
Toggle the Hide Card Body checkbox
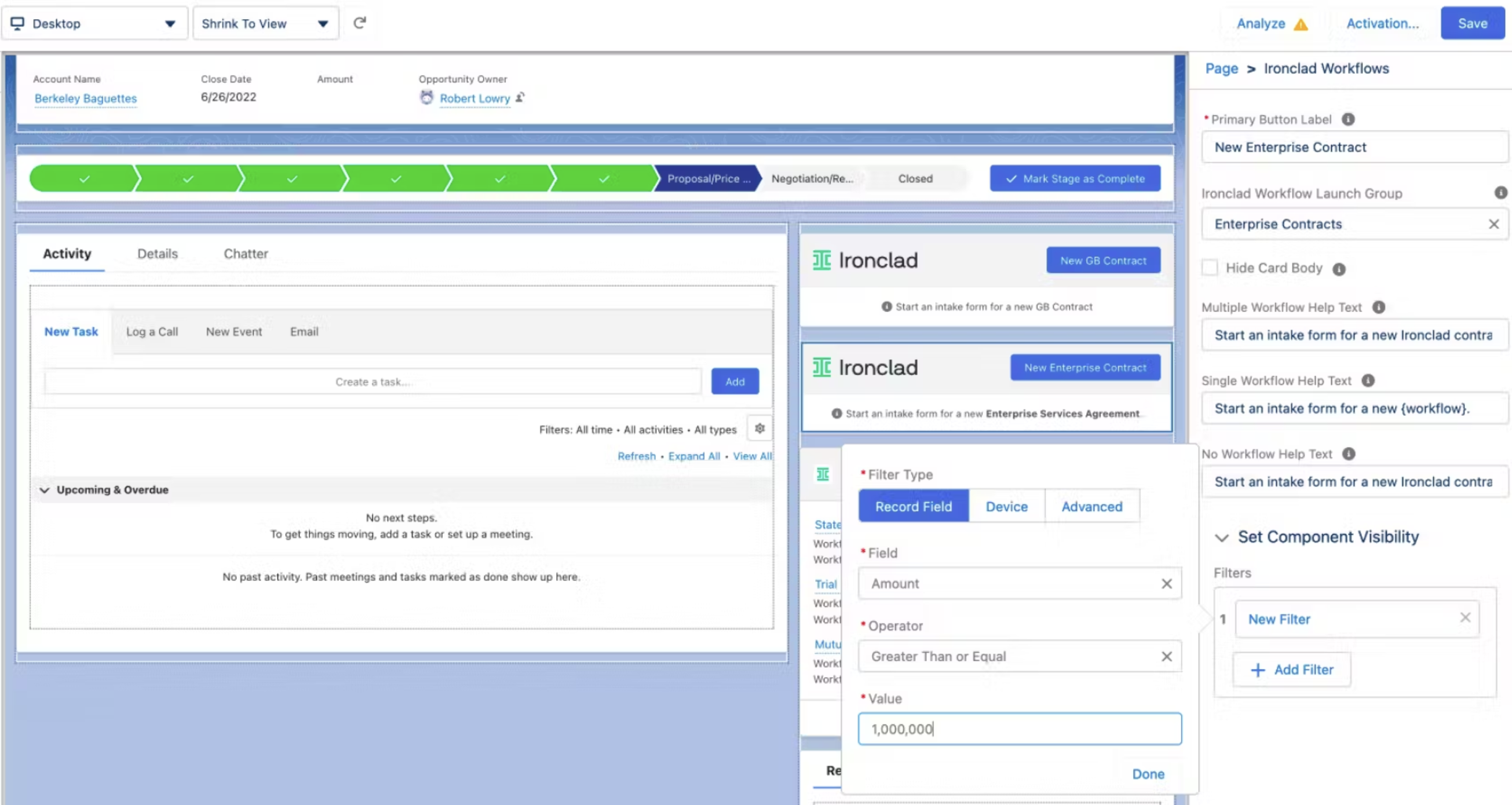tap(1210, 268)
